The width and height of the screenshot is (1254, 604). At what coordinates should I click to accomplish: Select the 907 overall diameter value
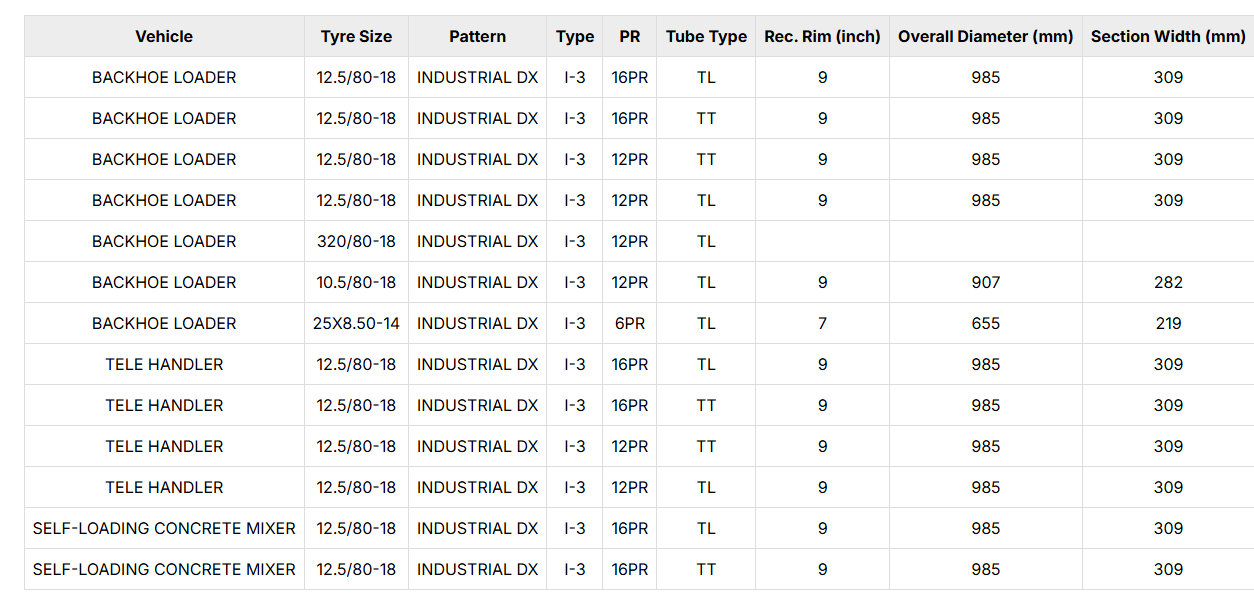pos(985,282)
